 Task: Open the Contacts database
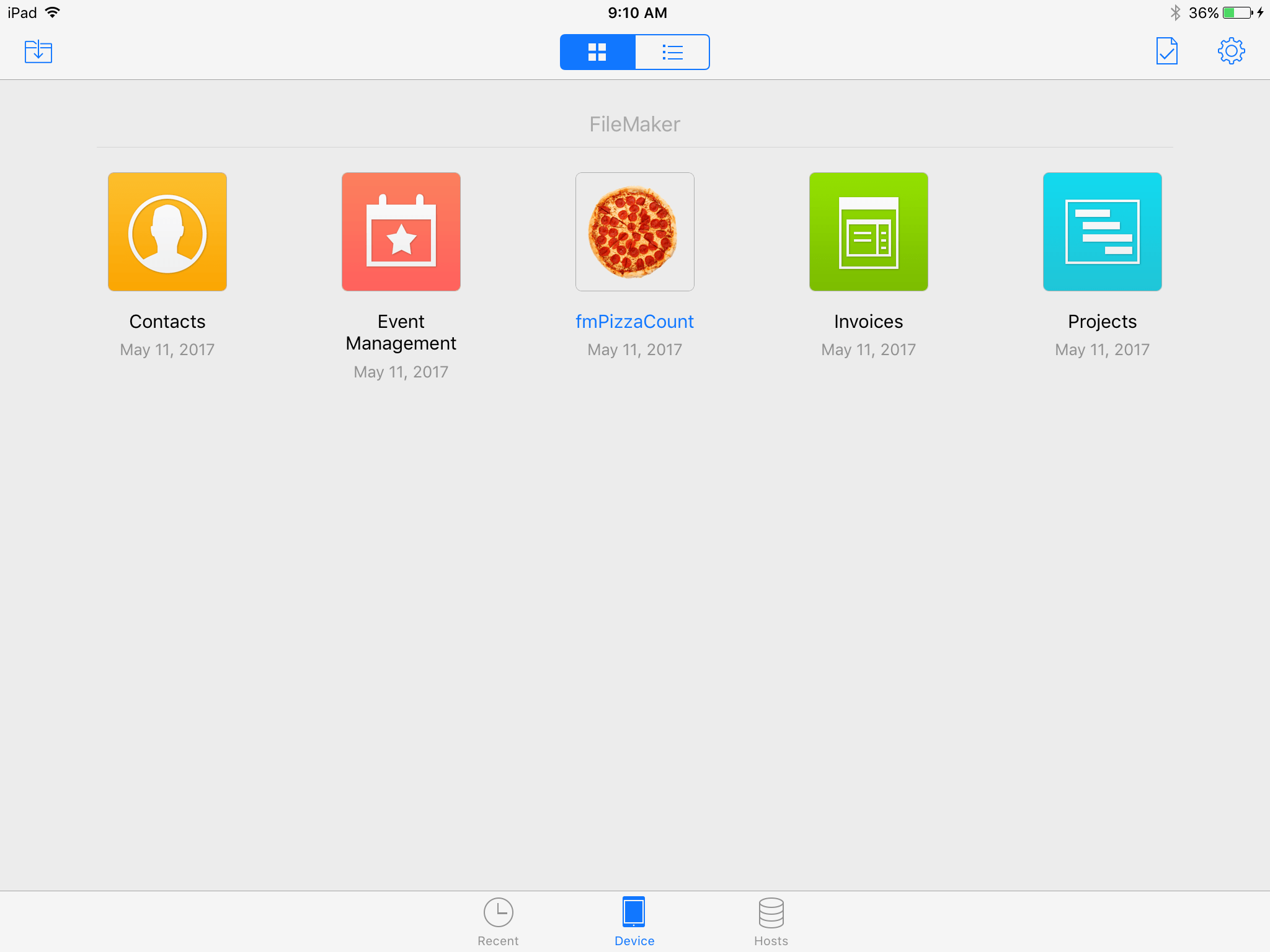pyautogui.click(x=167, y=231)
